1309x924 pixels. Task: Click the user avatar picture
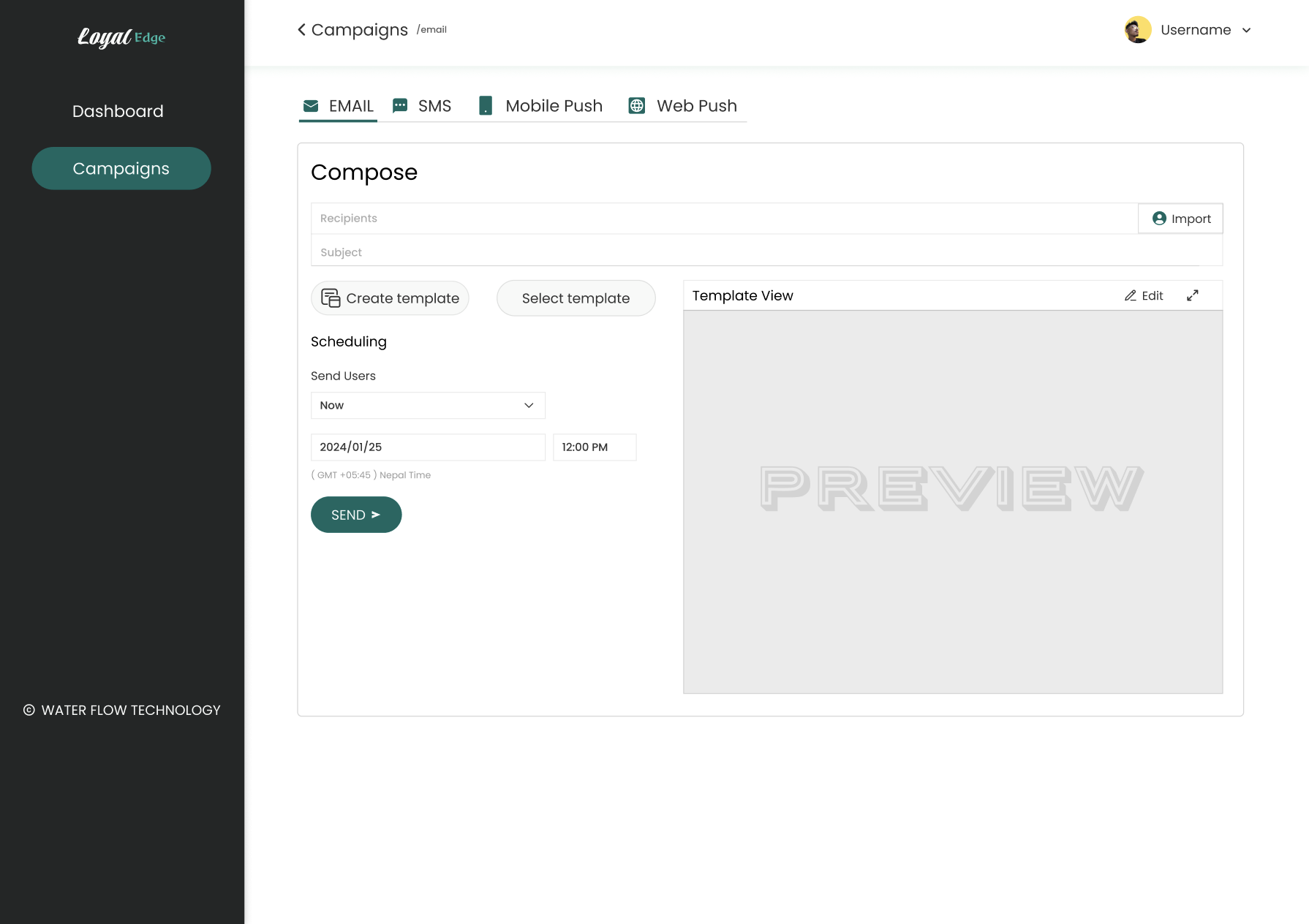1138,30
